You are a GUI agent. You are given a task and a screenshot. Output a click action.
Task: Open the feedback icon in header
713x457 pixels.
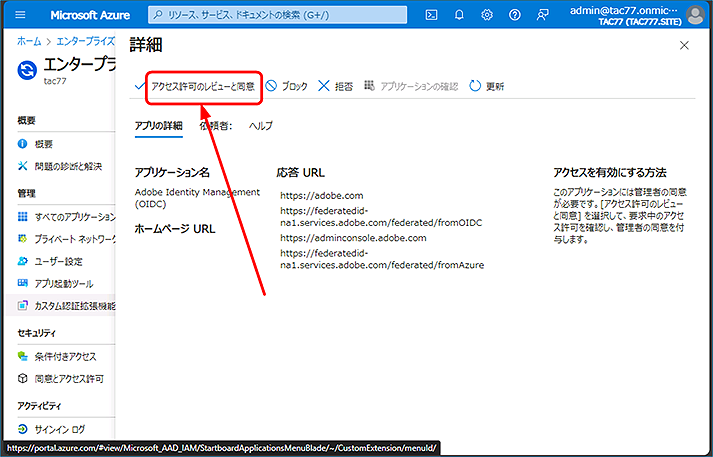point(542,15)
